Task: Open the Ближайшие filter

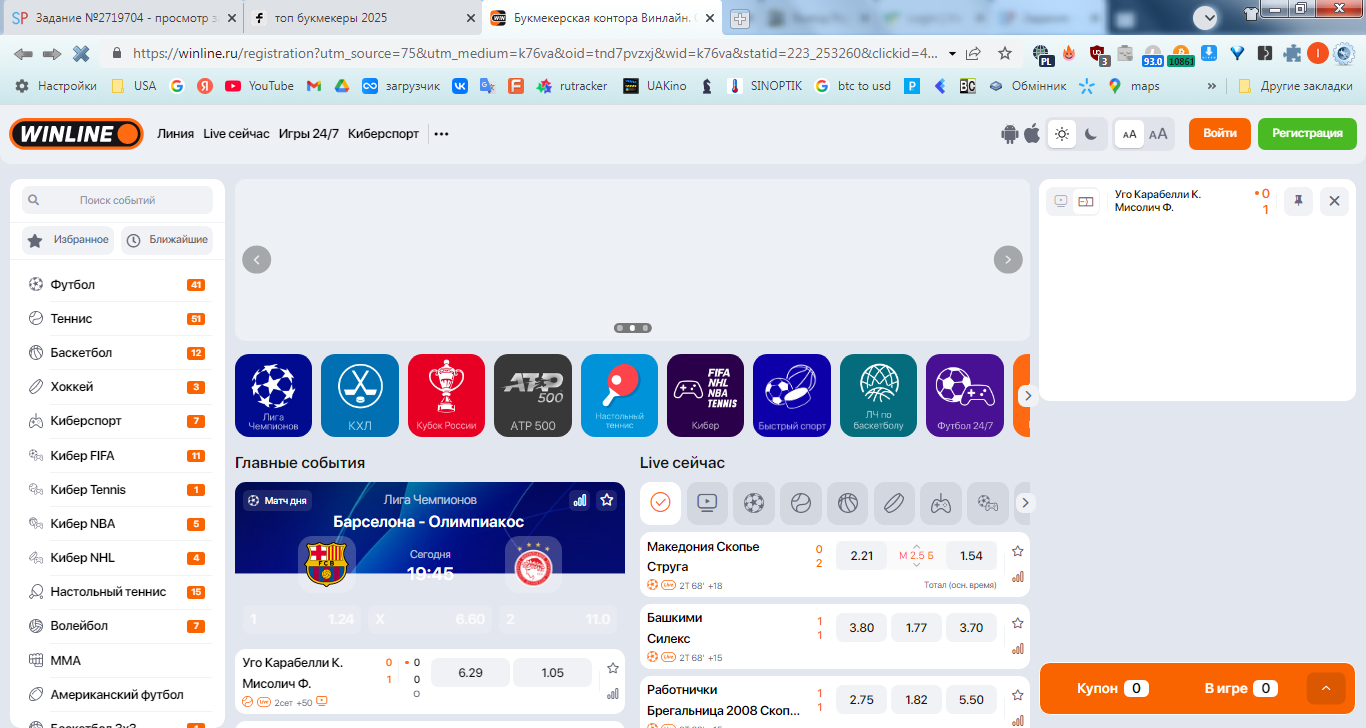Action: pyautogui.click(x=167, y=240)
